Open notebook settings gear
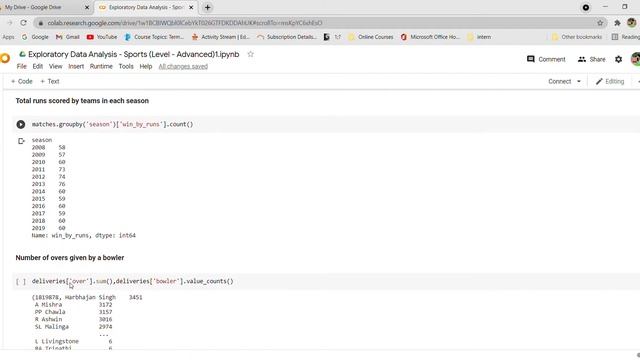Screen dimensions: 640x360 [x=618, y=59]
